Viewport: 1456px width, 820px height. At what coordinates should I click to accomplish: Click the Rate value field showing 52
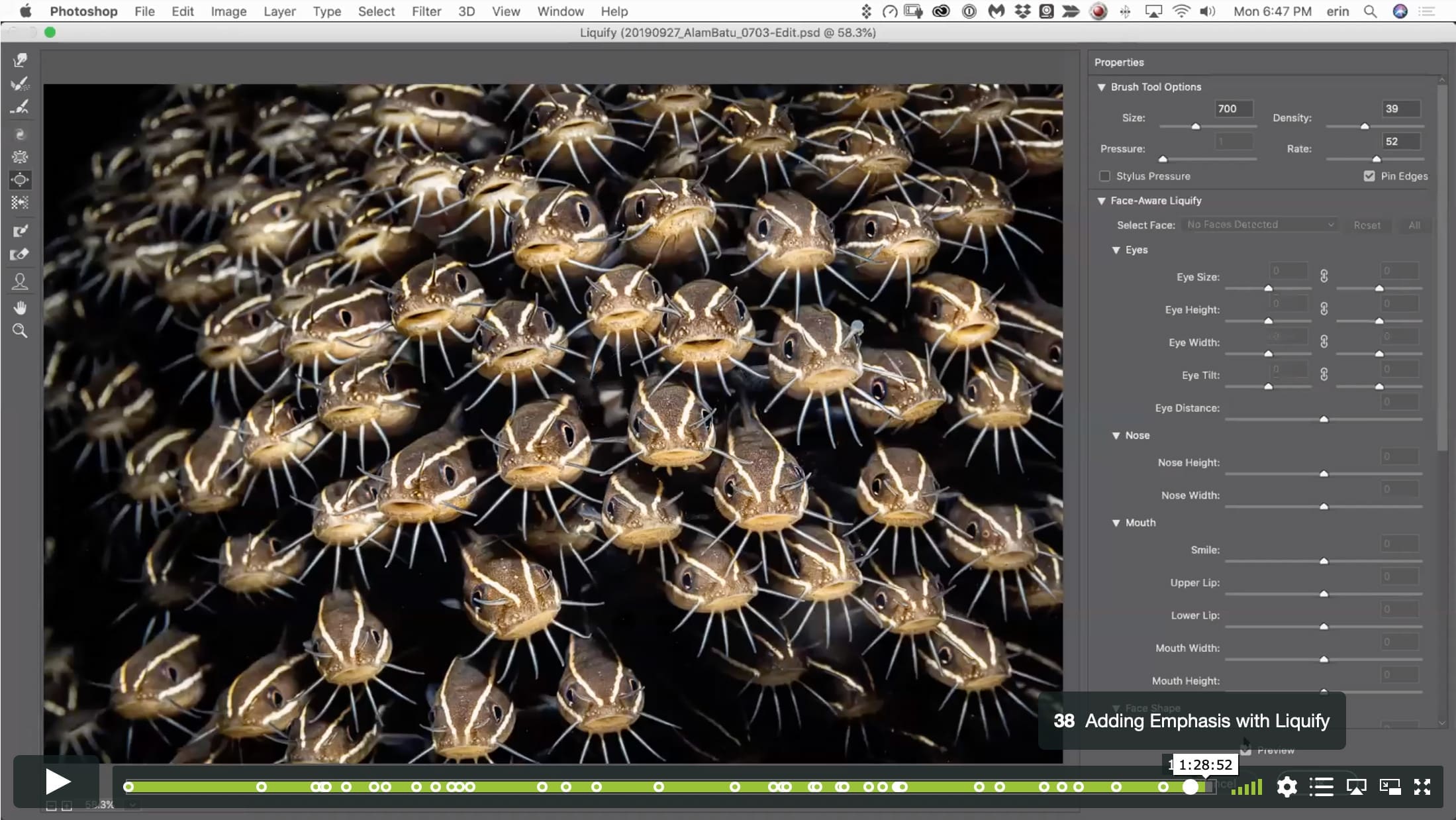pos(1401,141)
